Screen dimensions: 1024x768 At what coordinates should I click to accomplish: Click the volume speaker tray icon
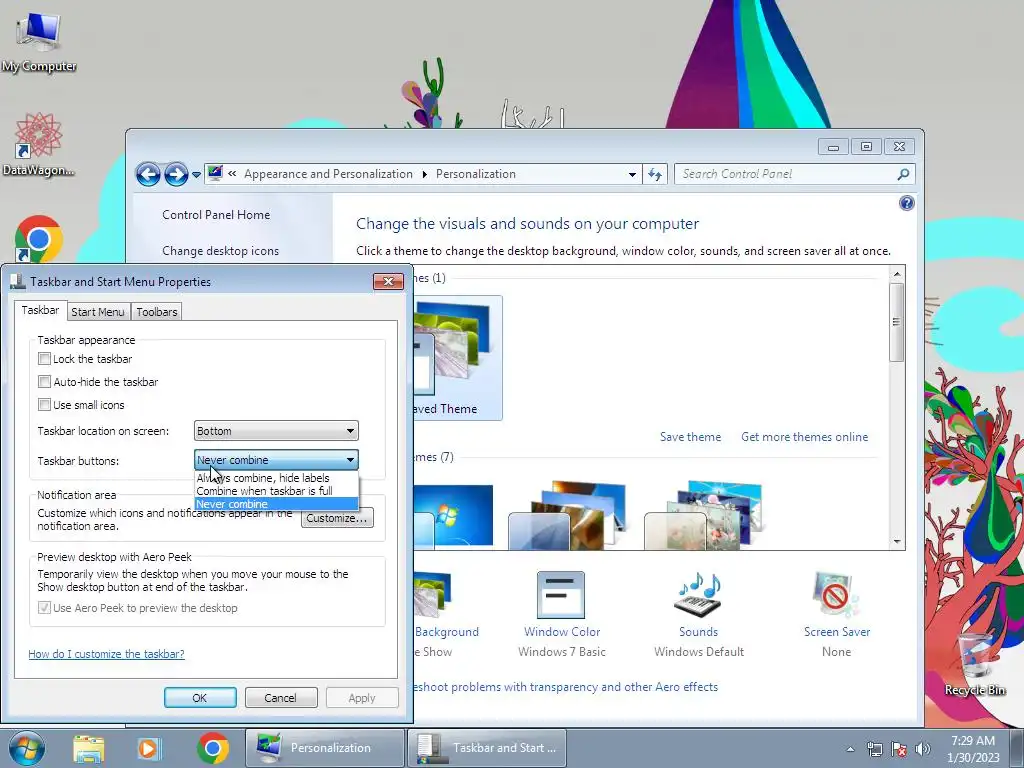click(x=923, y=749)
